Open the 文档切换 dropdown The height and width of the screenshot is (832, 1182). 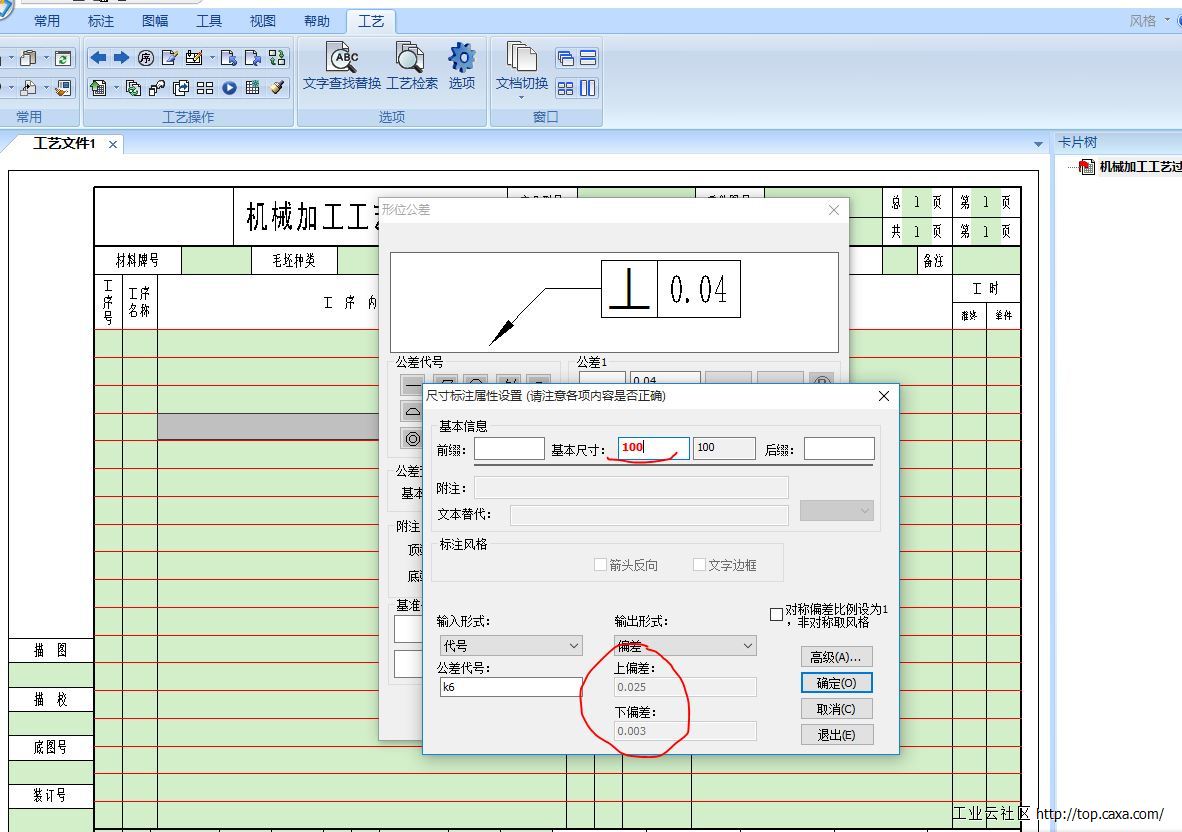(522, 70)
